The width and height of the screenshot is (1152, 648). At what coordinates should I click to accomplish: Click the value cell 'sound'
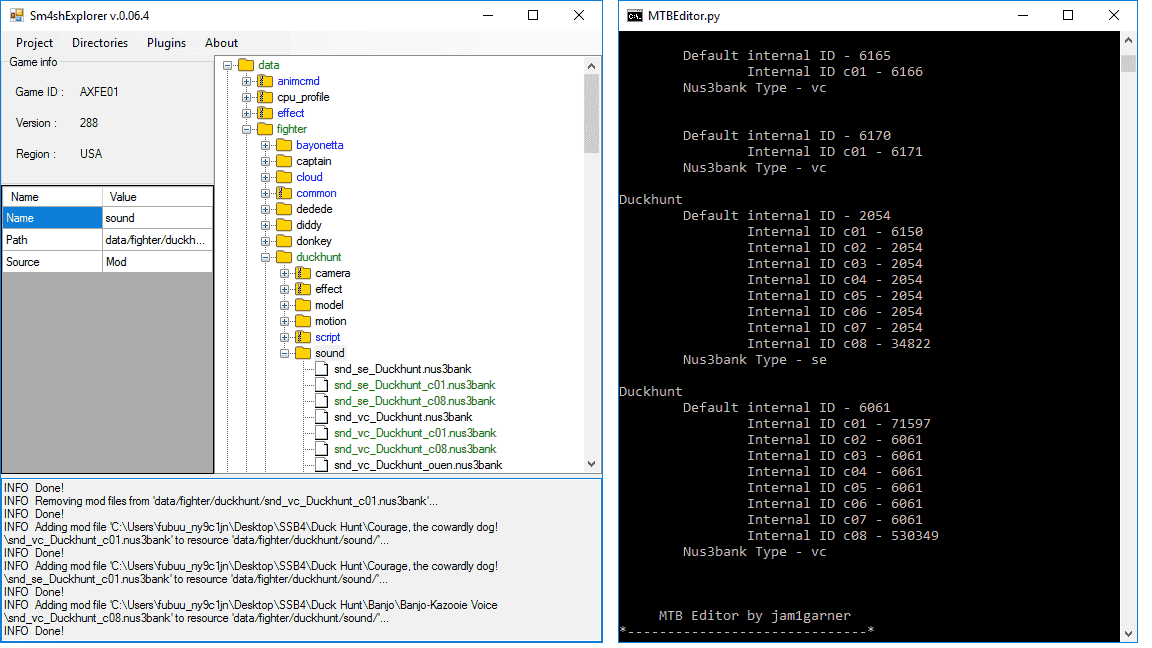point(157,218)
